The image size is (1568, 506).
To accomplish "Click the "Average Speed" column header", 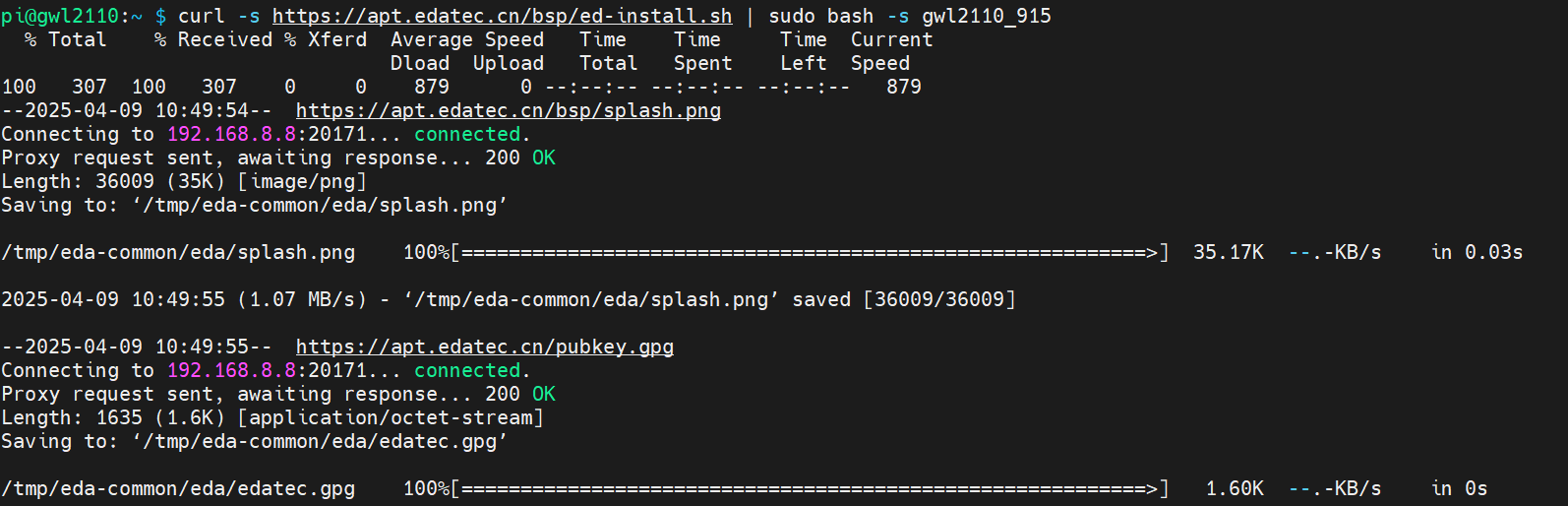I will (466, 39).
